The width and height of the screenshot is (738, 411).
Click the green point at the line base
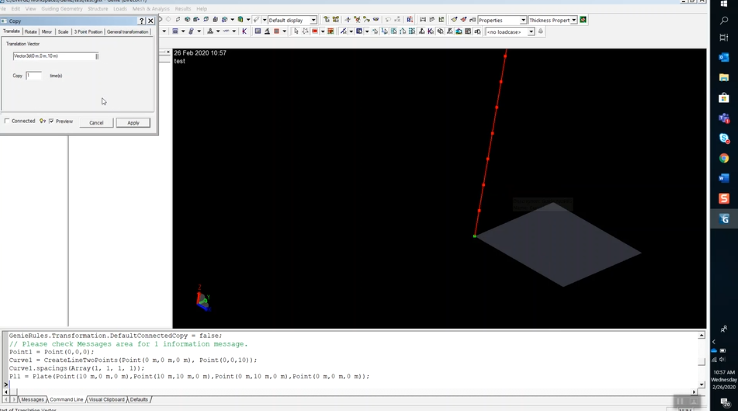tap(474, 236)
